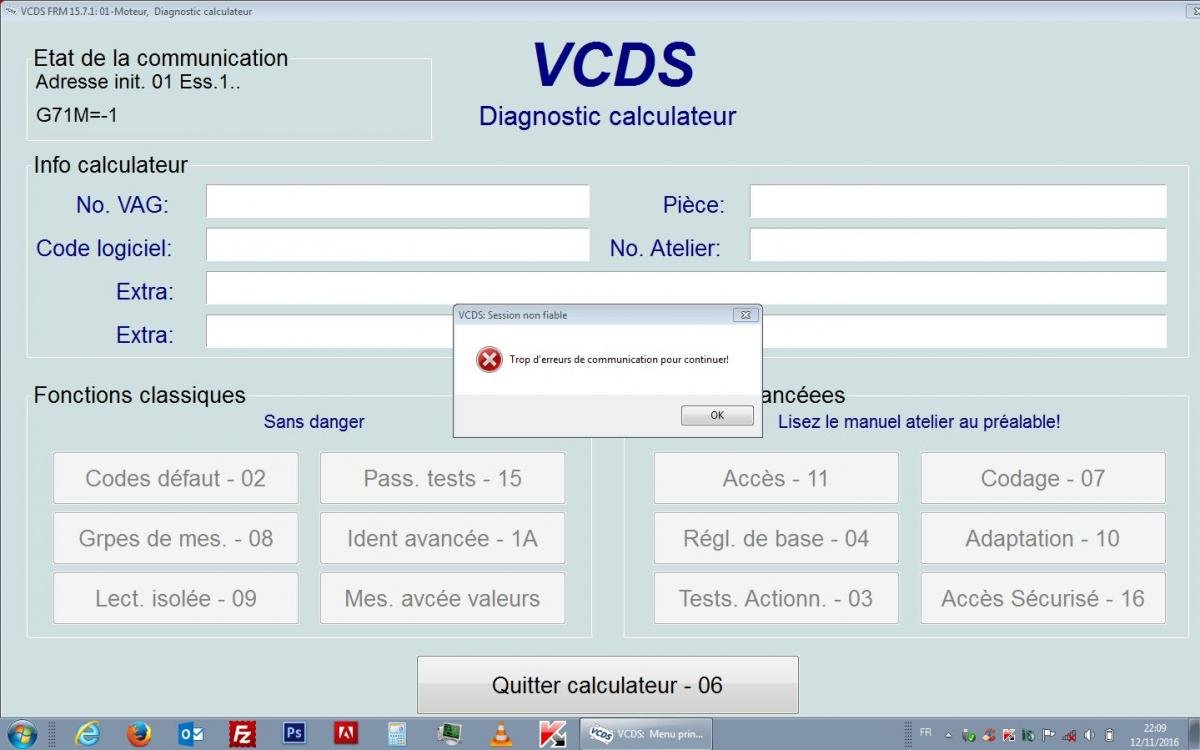Open Photoshop from the taskbar
1200x750 pixels.
point(294,734)
